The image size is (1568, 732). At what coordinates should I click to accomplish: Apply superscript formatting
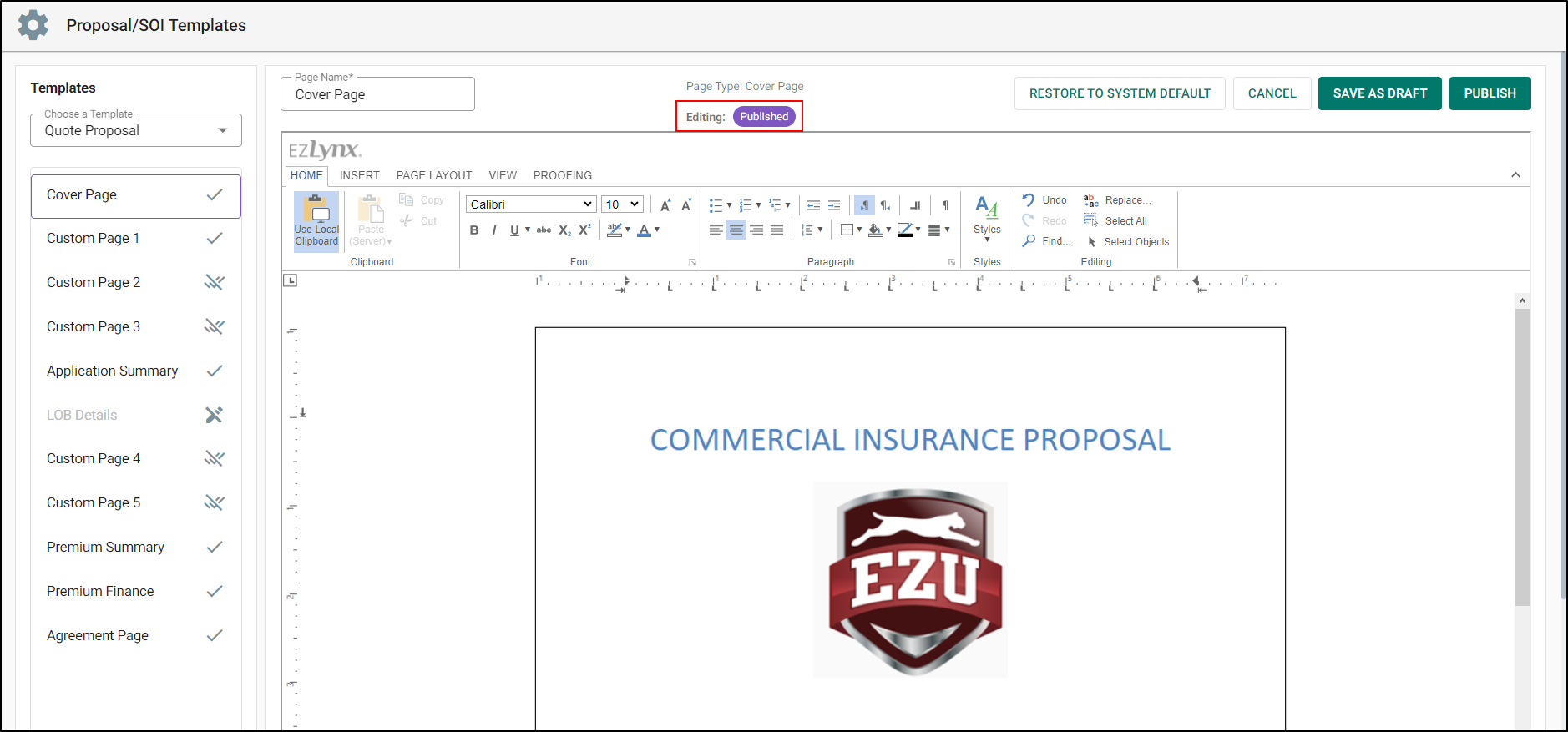pyautogui.click(x=585, y=230)
